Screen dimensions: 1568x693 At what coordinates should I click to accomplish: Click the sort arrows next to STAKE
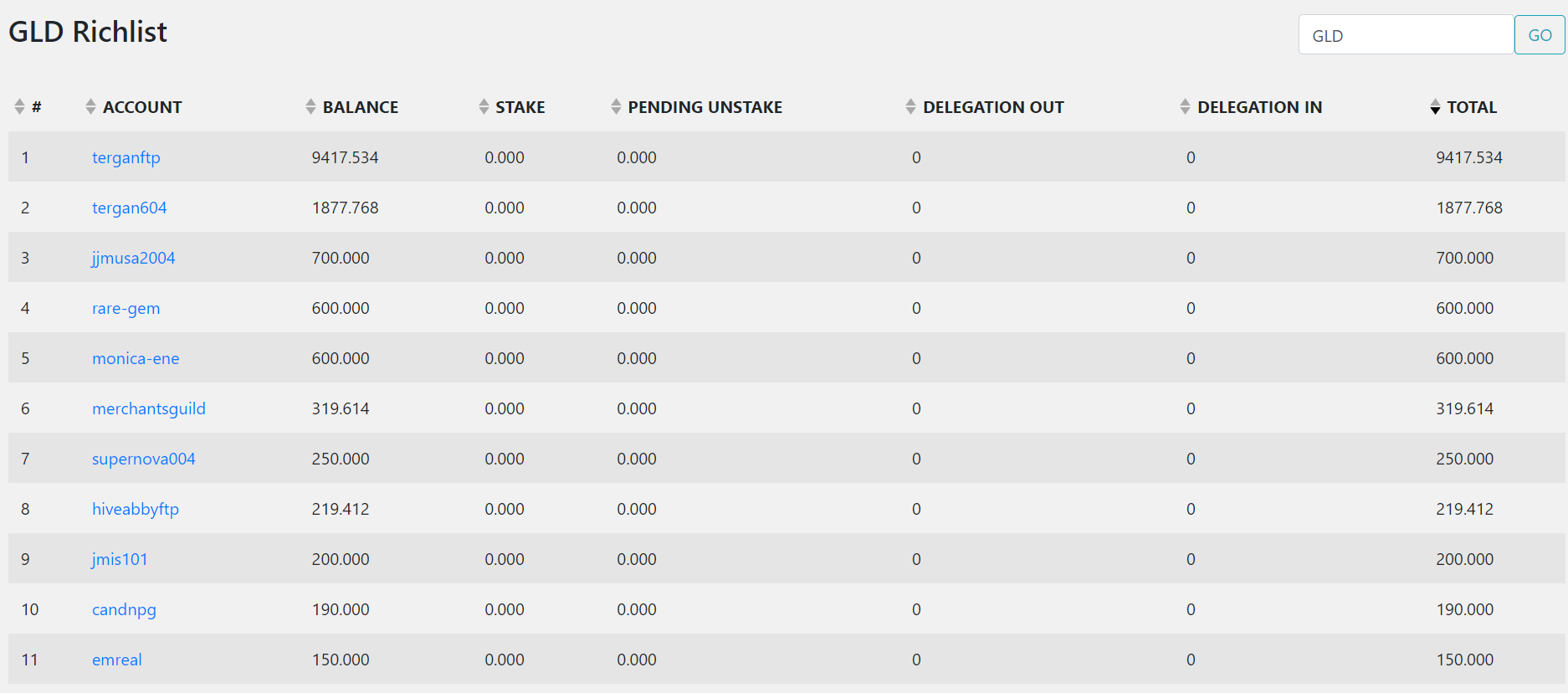click(x=484, y=107)
